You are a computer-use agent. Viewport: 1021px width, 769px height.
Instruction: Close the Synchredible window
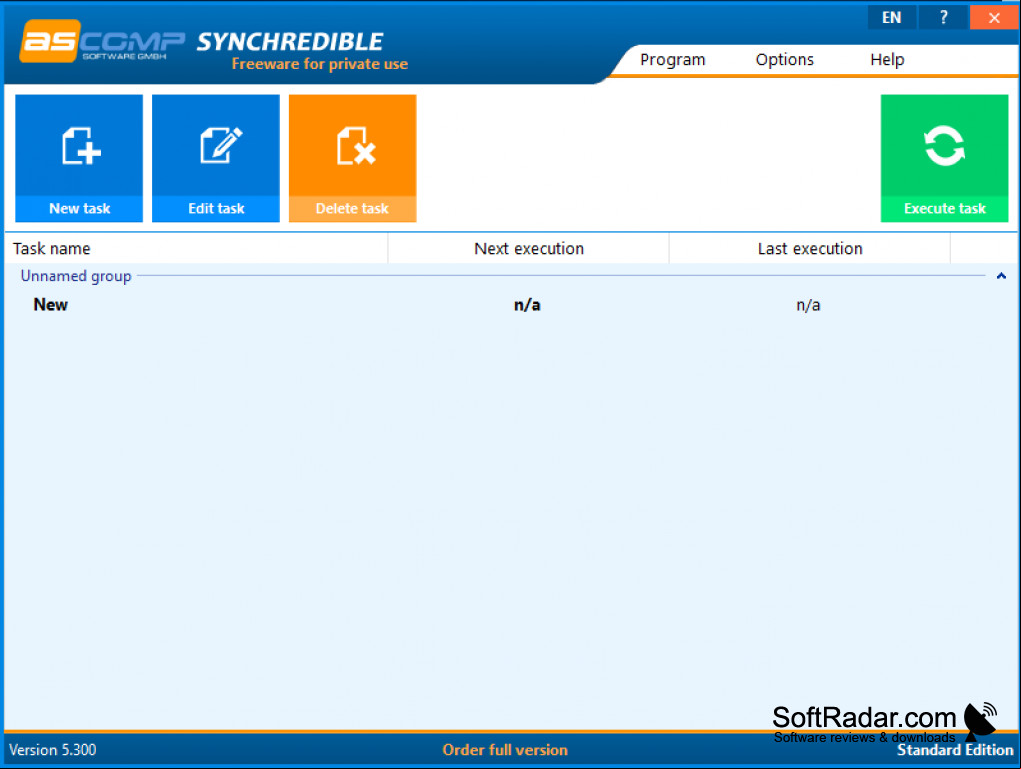pos(994,18)
